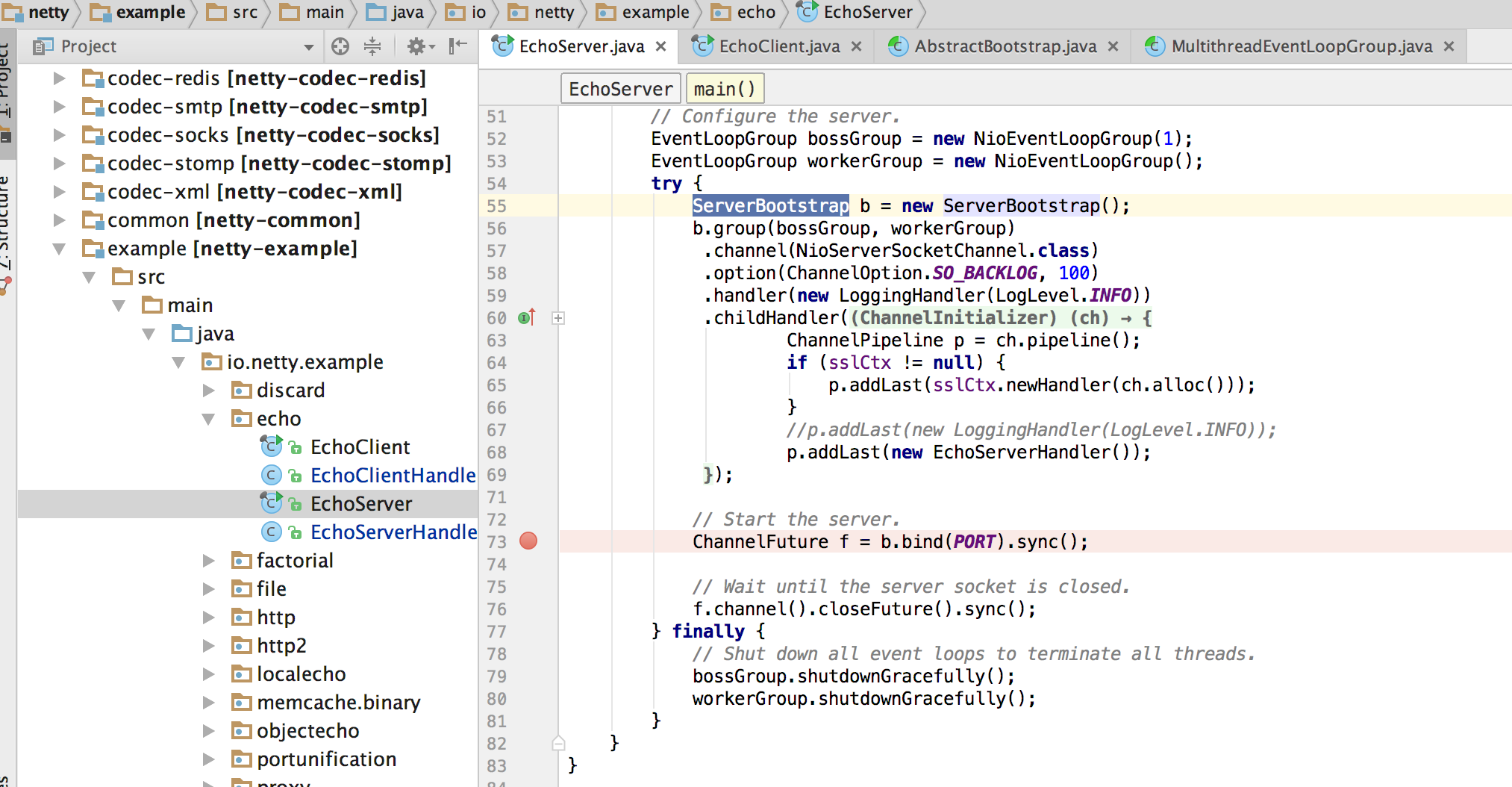The height and width of the screenshot is (787, 1512).
Task: Click line number 55 in the gutter
Action: coord(496,206)
